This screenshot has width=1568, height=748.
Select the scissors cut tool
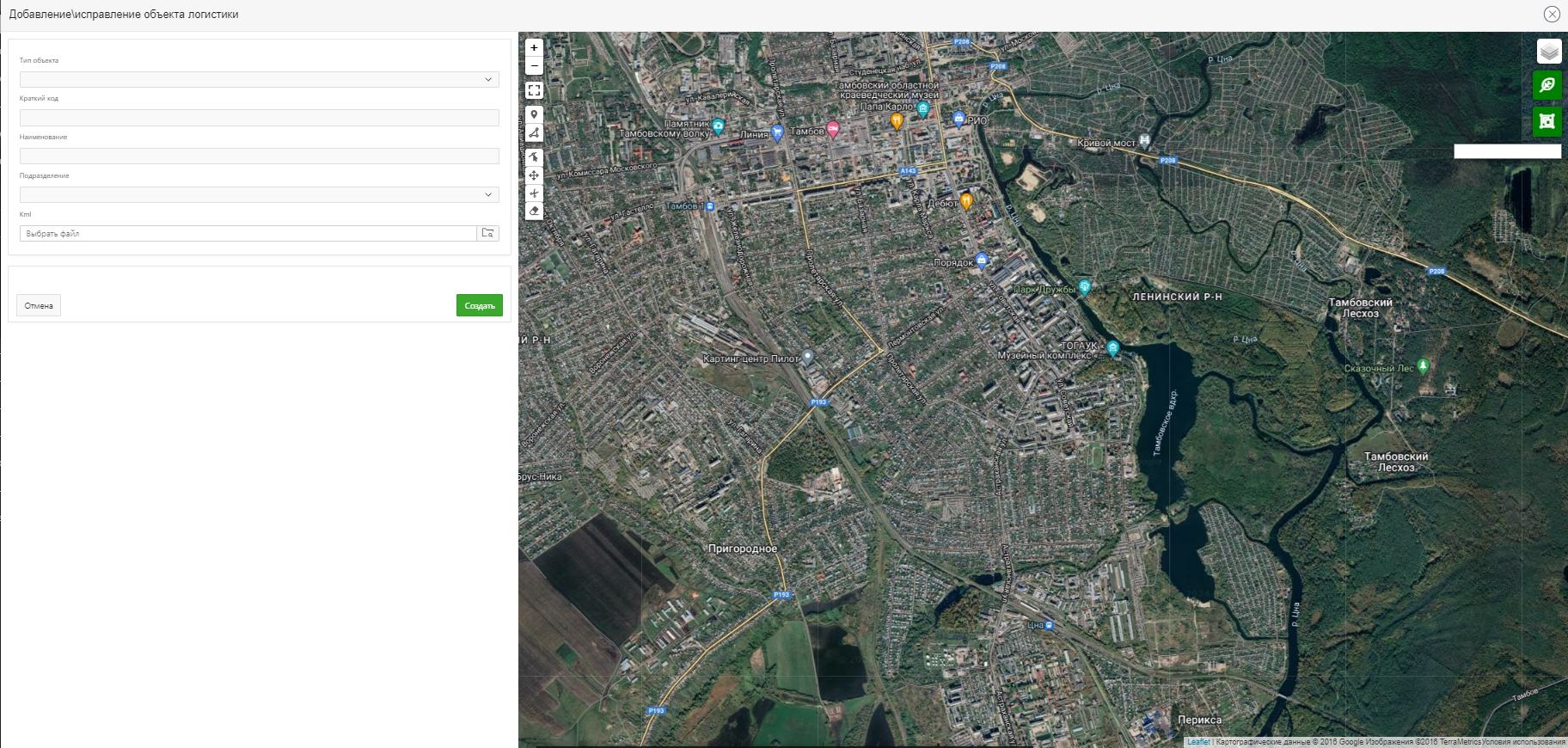coord(534,193)
